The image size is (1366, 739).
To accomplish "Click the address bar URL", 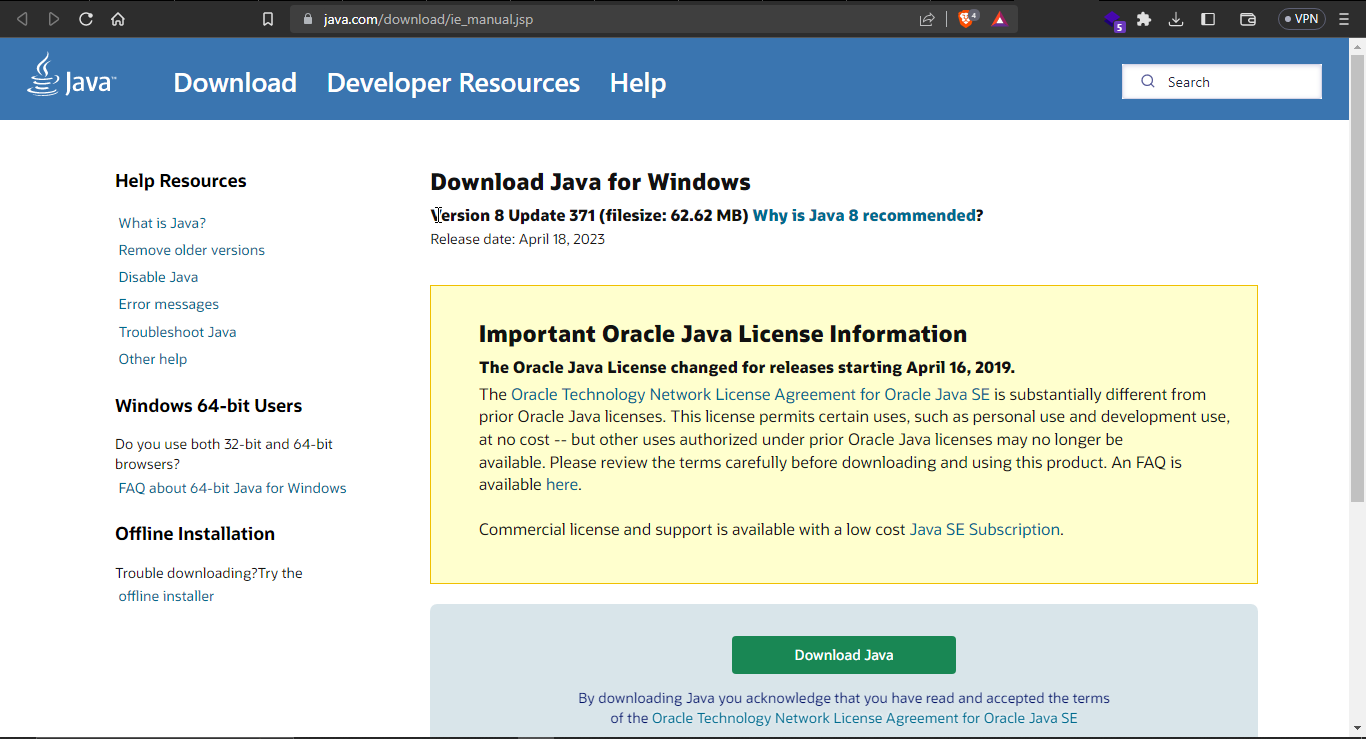I will tap(428, 19).
